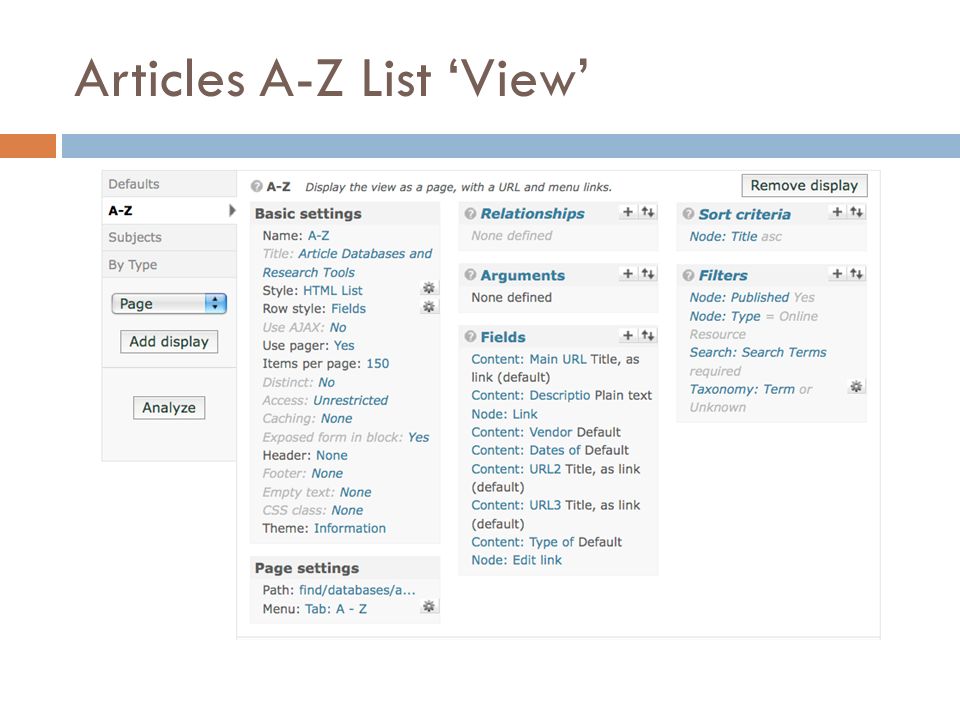The width and height of the screenshot is (960, 720).
Task: Rearrange Fields with sort icon
Action: pos(648,336)
